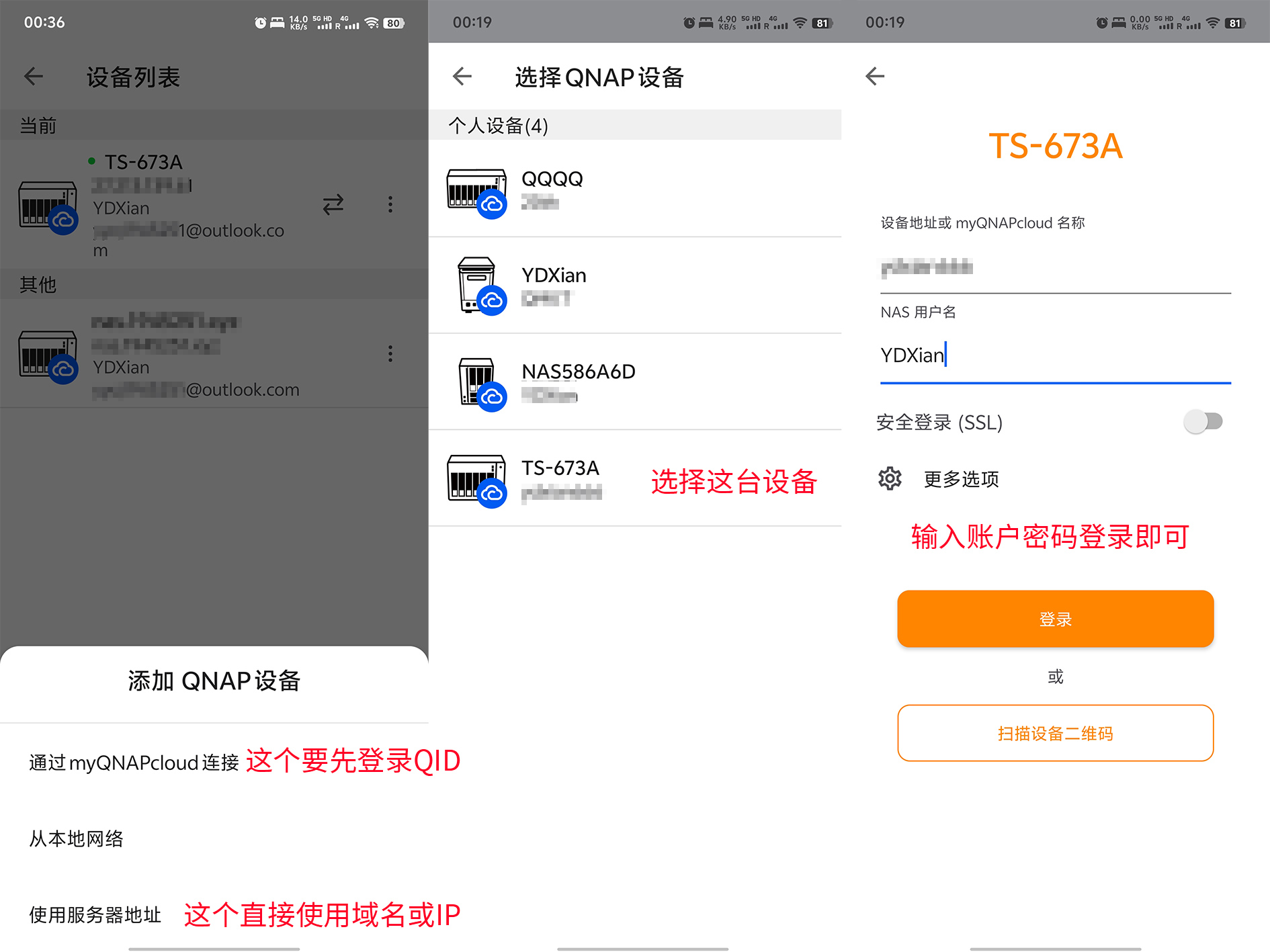Select the NAS586A6D device
This screenshot has width=1270, height=952.
[578, 381]
